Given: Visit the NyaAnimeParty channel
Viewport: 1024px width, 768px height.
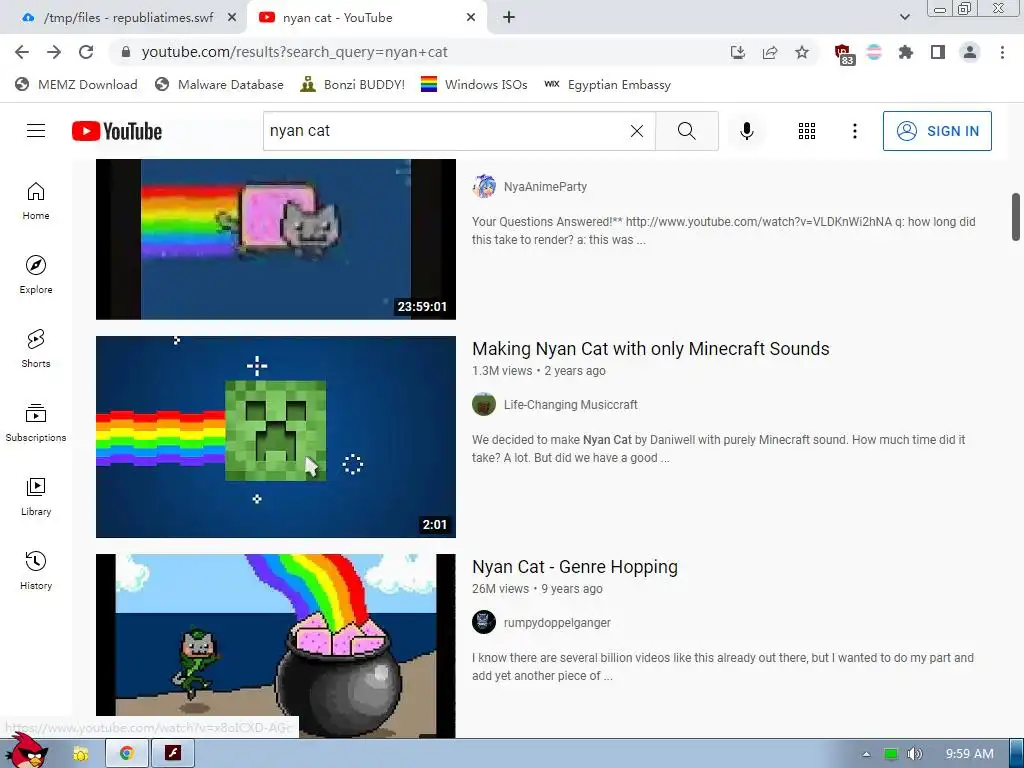Looking at the screenshot, I should coord(545,187).
